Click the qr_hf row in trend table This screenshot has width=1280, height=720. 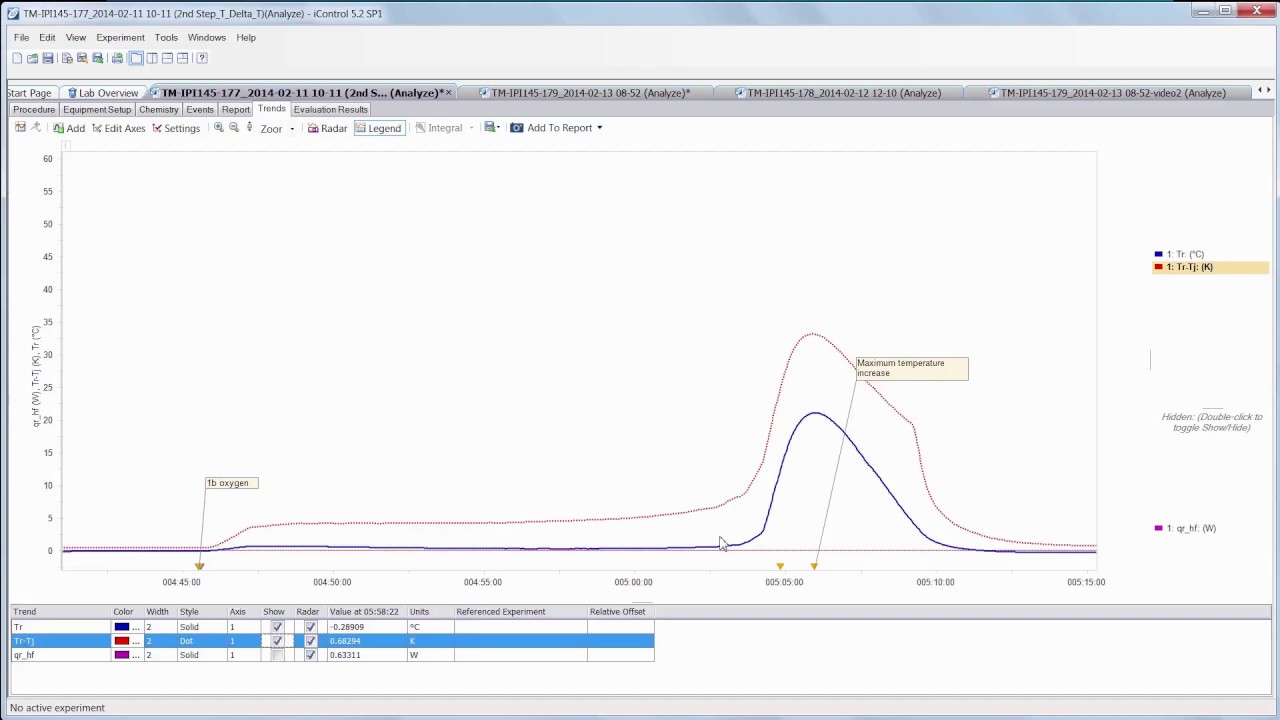(332, 655)
